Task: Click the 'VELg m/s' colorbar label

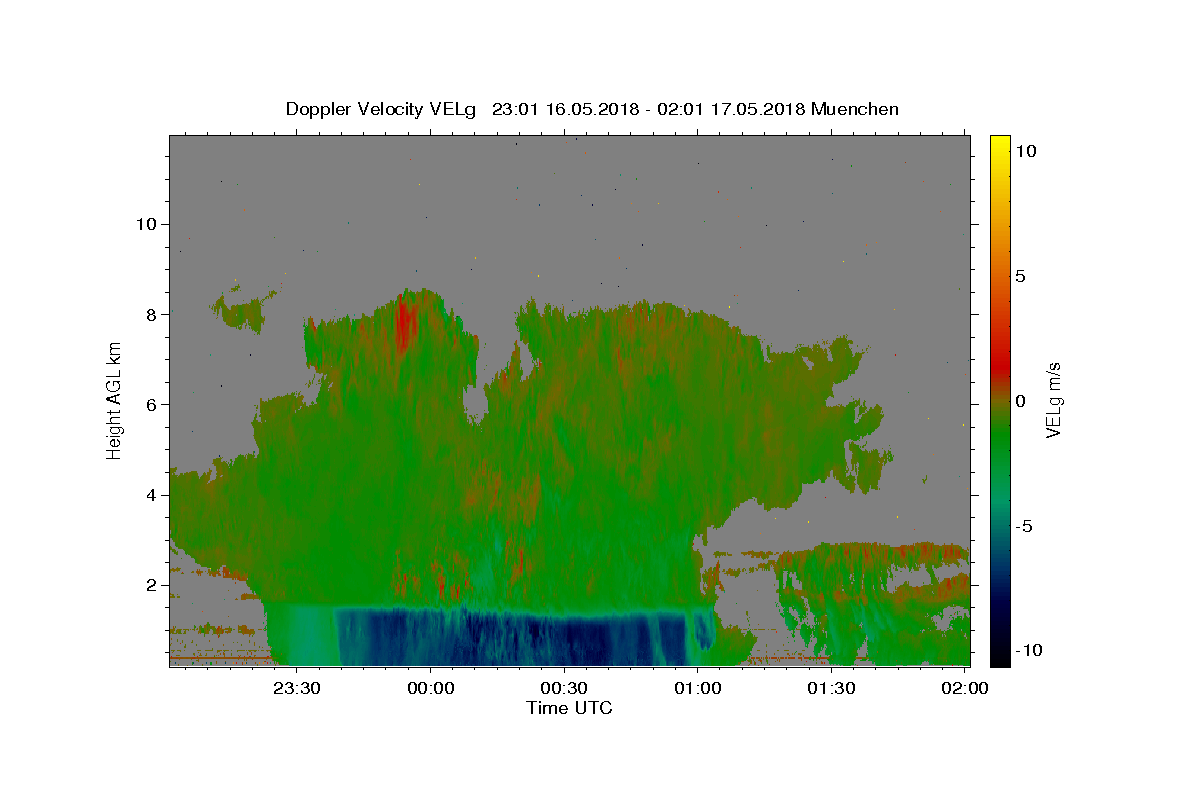Action: 1053,401
